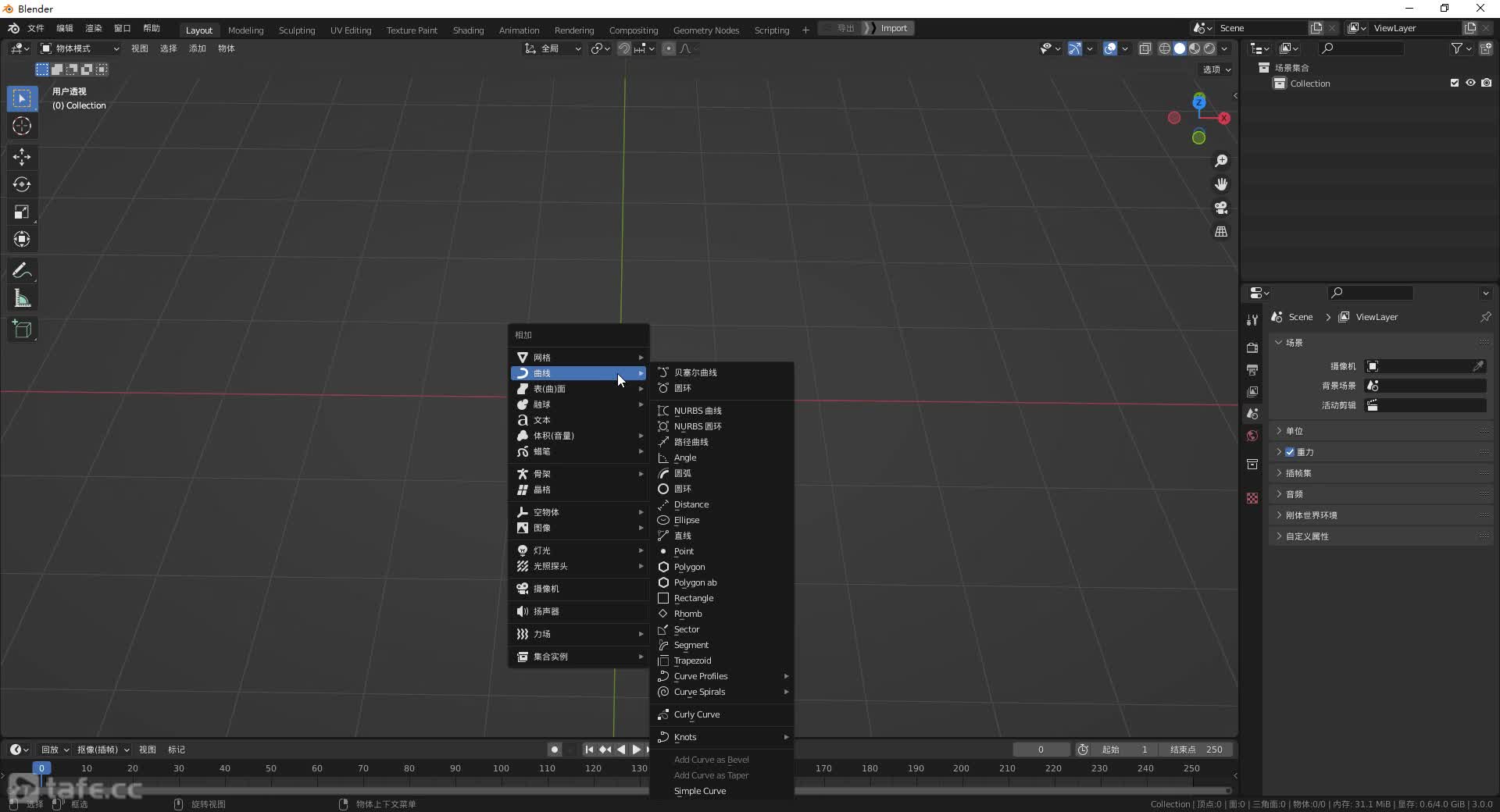Choose Rectangle curve in submenu
Viewport: 1500px width, 812px height.
coord(722,598)
